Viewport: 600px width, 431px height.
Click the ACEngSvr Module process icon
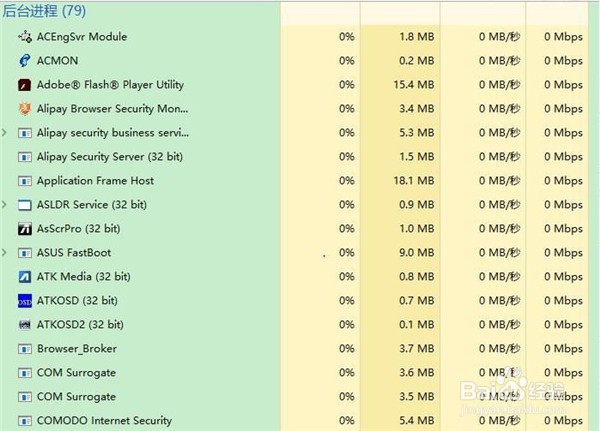pyautogui.click(x=25, y=37)
